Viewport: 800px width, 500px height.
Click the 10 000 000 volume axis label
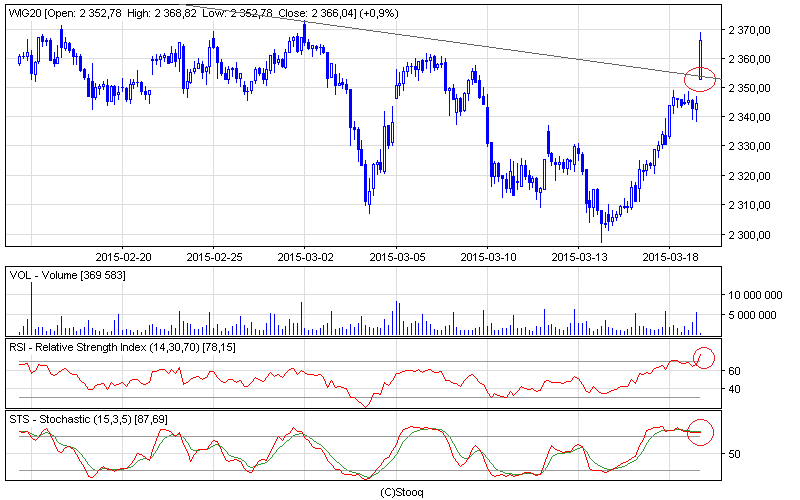(755, 295)
